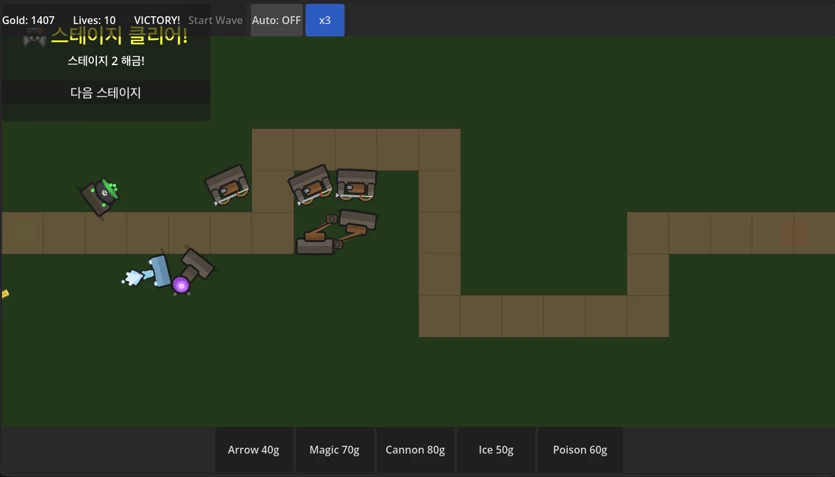Click the 스테이지 클리어! heading
Viewport: 835px width, 477px height.
click(x=119, y=36)
